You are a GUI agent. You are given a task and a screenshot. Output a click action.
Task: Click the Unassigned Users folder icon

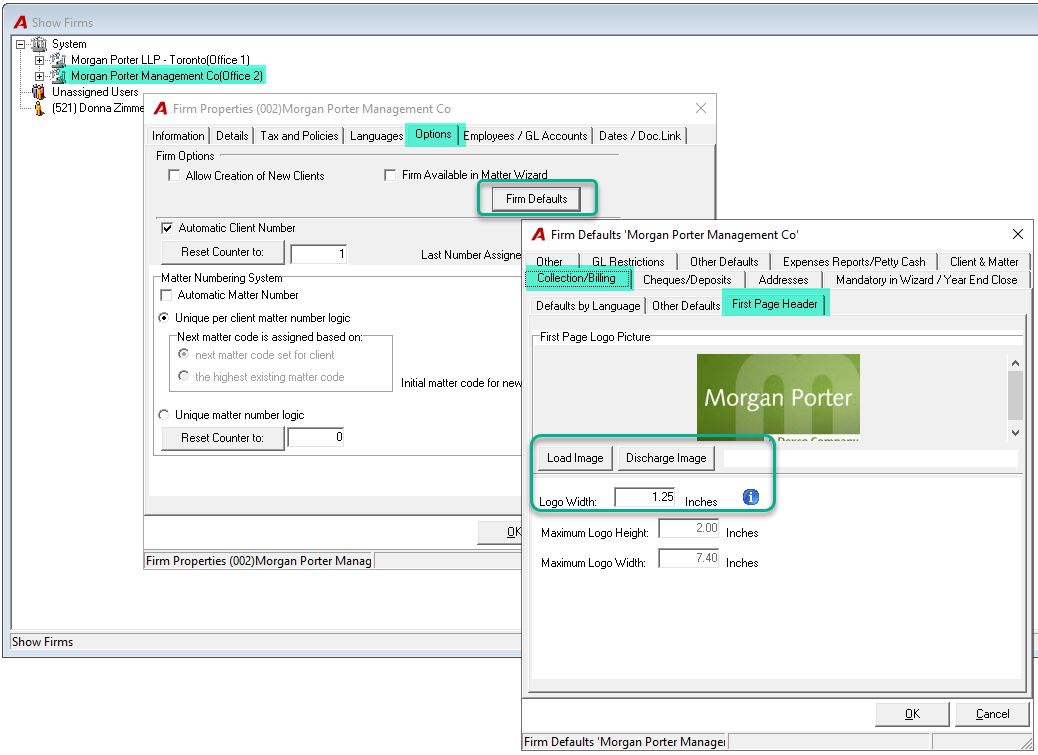[x=39, y=92]
